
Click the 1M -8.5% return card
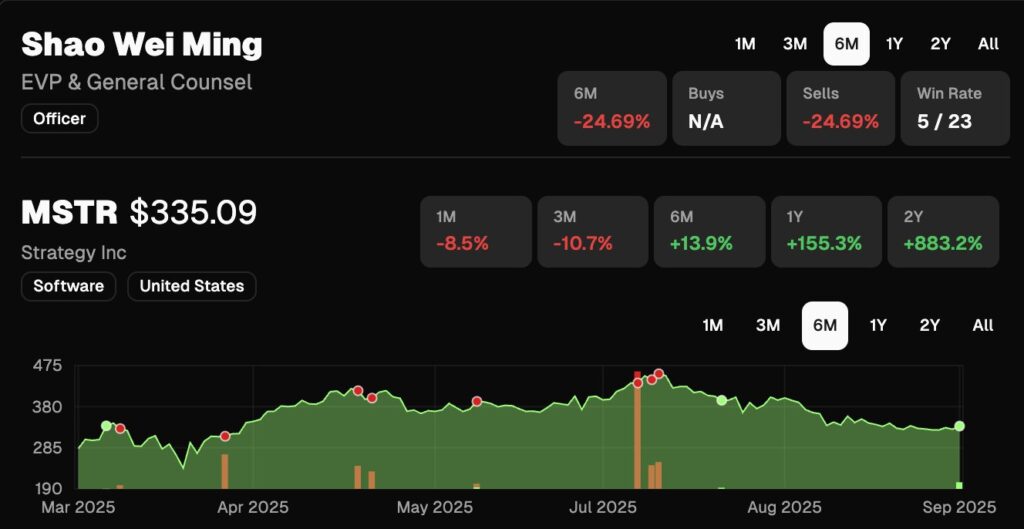(x=475, y=231)
